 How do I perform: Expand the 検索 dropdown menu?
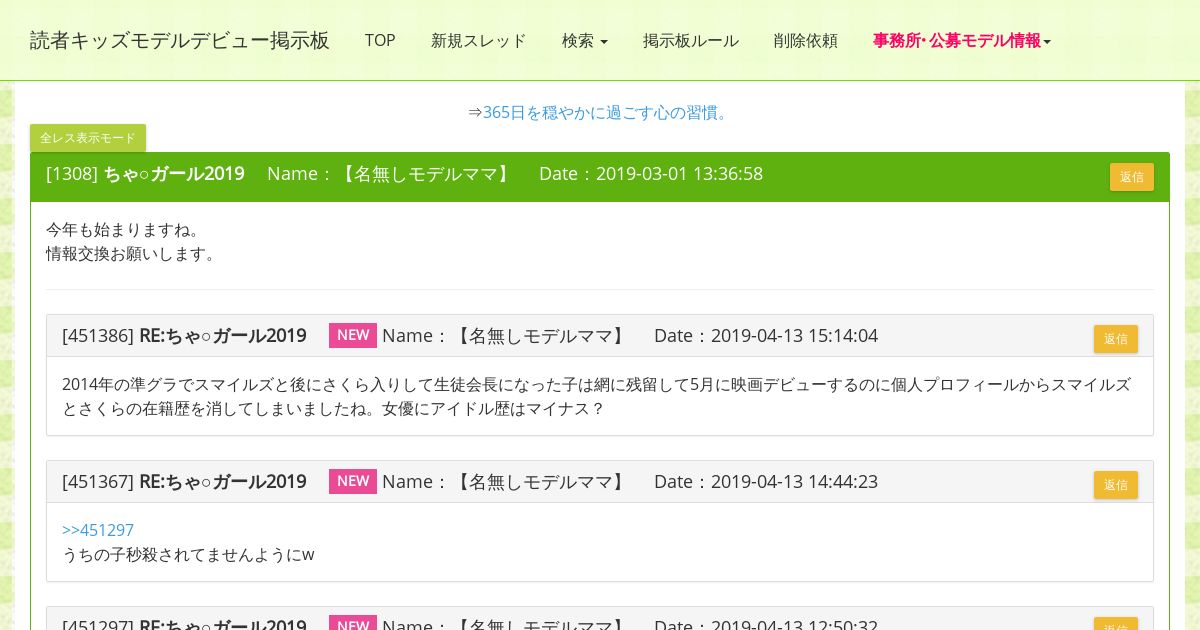(x=585, y=41)
